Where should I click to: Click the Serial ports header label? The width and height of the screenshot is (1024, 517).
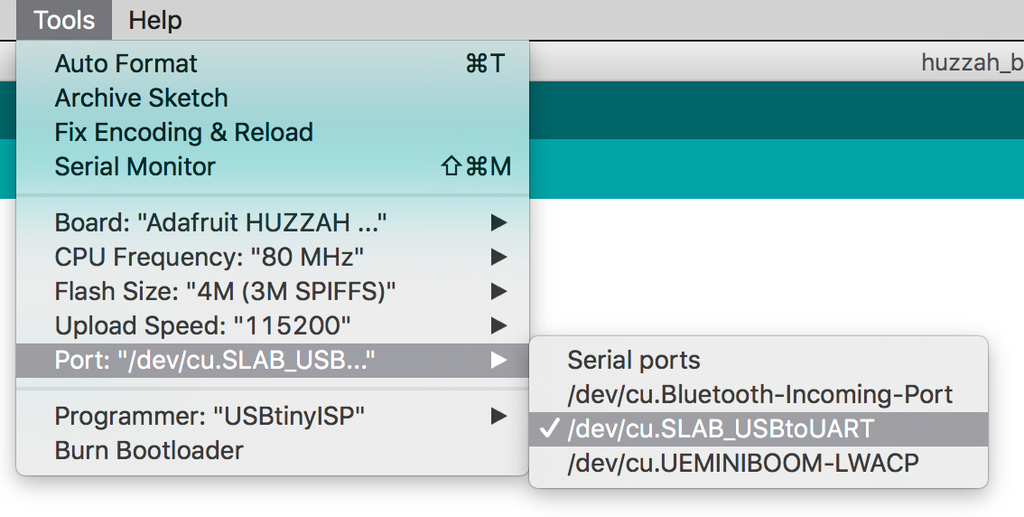(634, 360)
